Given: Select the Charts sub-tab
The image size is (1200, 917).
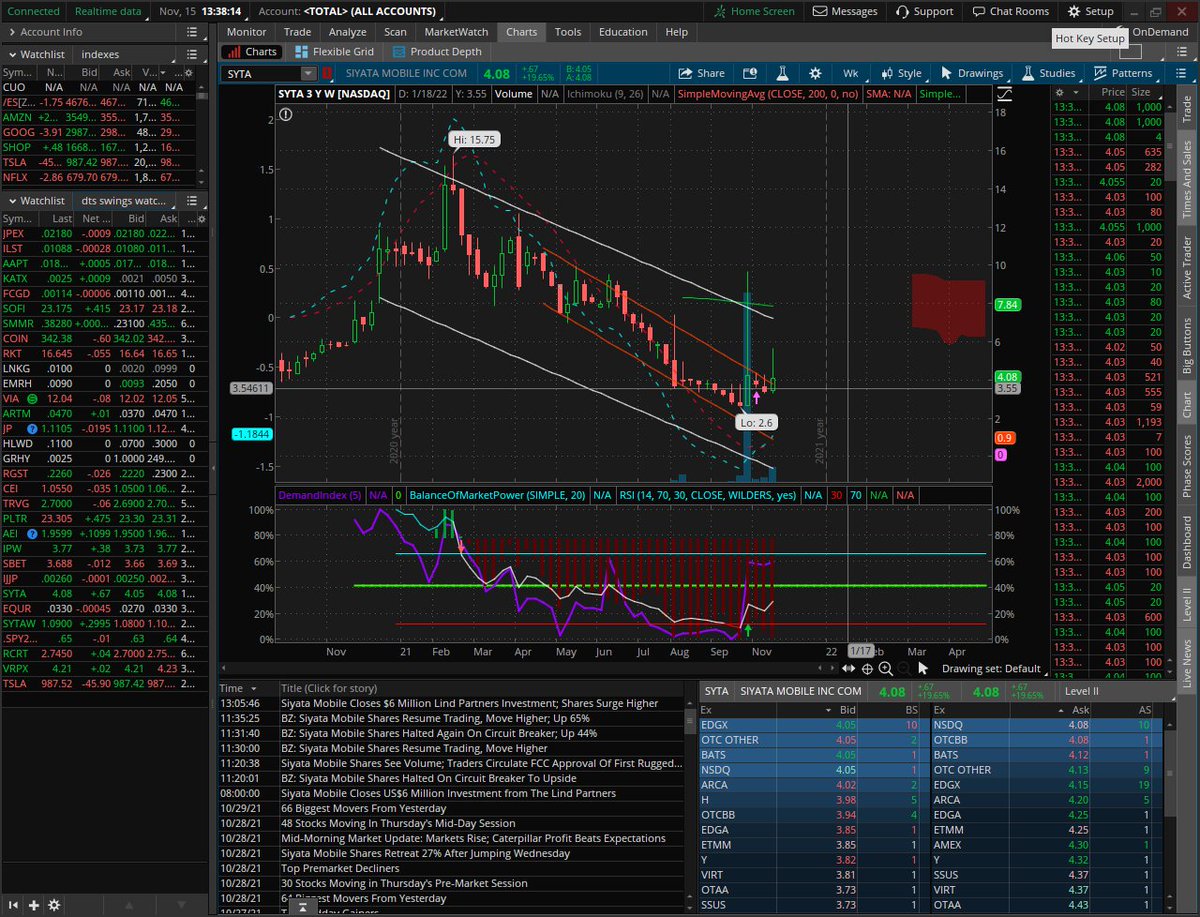Looking at the screenshot, I should point(251,51).
